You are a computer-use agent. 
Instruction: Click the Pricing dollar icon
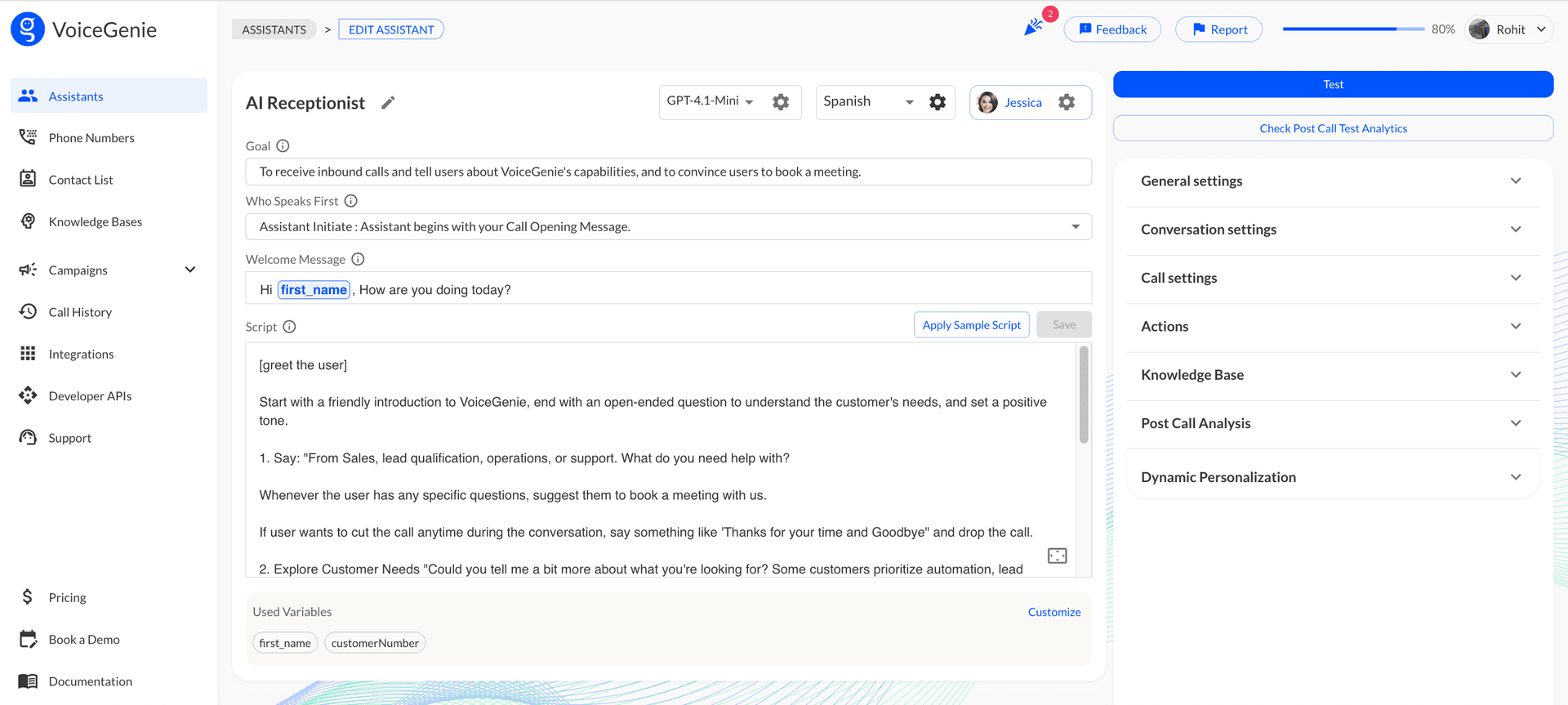28,597
